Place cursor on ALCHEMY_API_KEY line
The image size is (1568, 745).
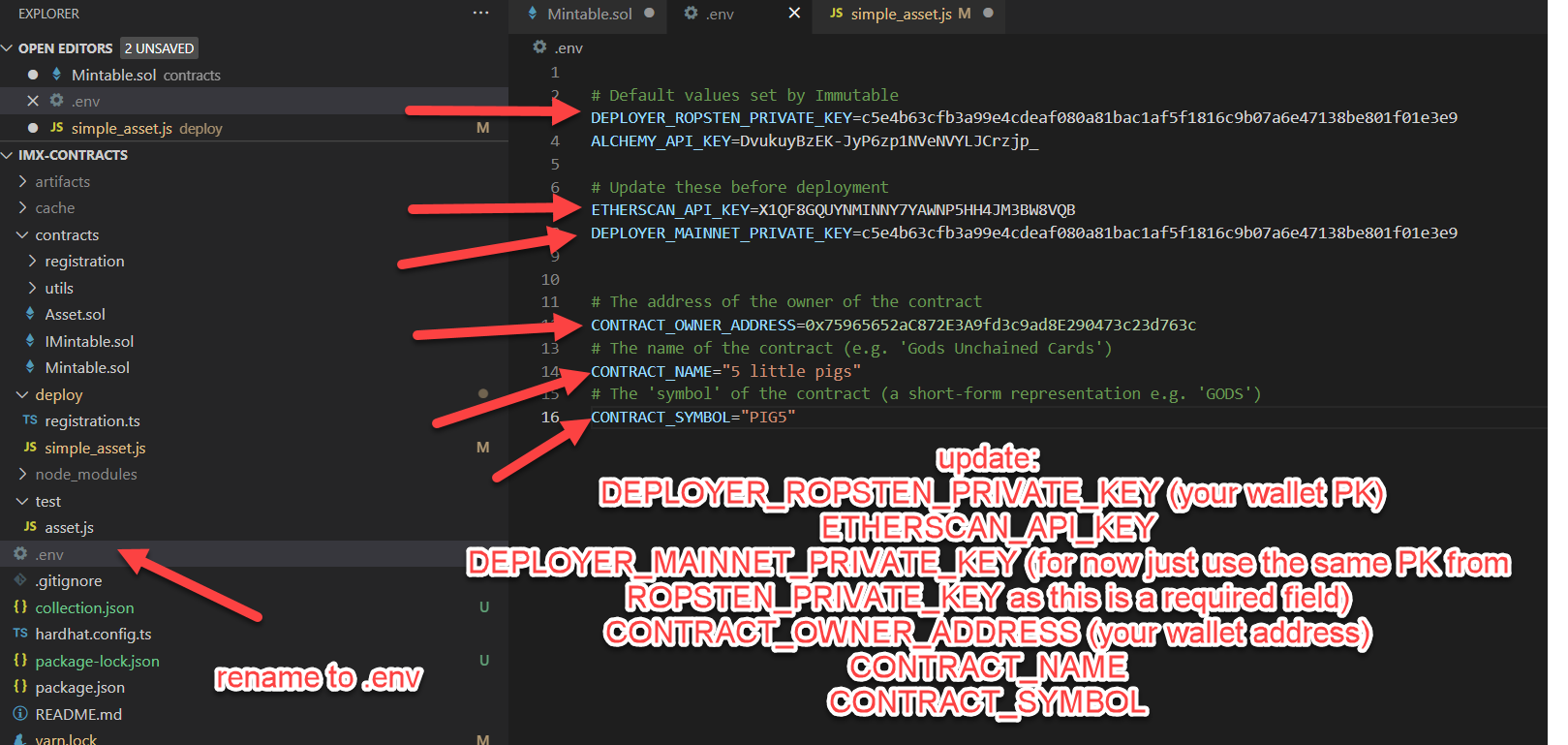click(815, 141)
